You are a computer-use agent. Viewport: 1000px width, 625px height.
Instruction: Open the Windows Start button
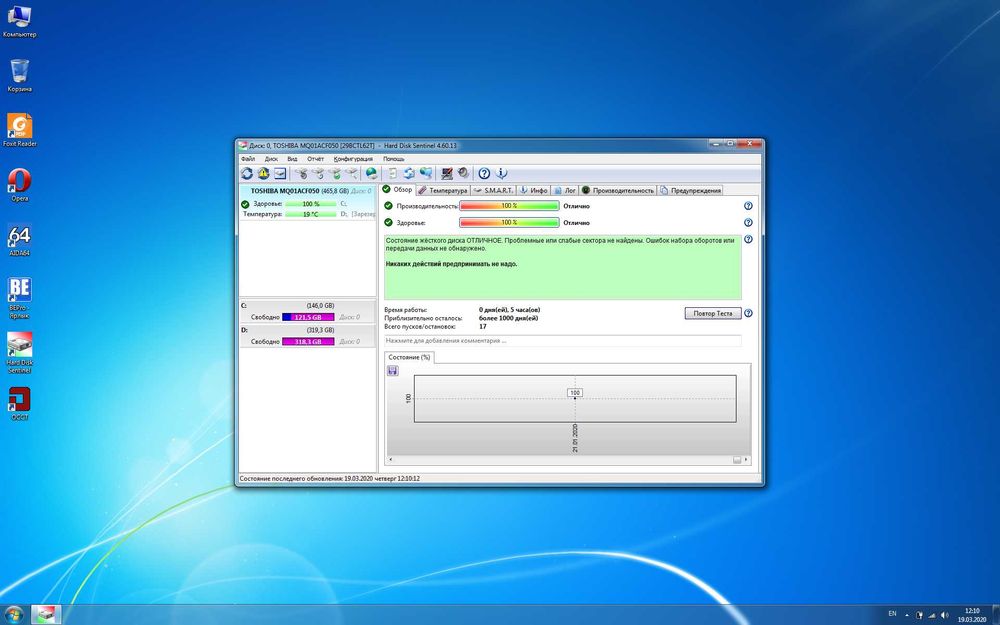(x=13, y=615)
